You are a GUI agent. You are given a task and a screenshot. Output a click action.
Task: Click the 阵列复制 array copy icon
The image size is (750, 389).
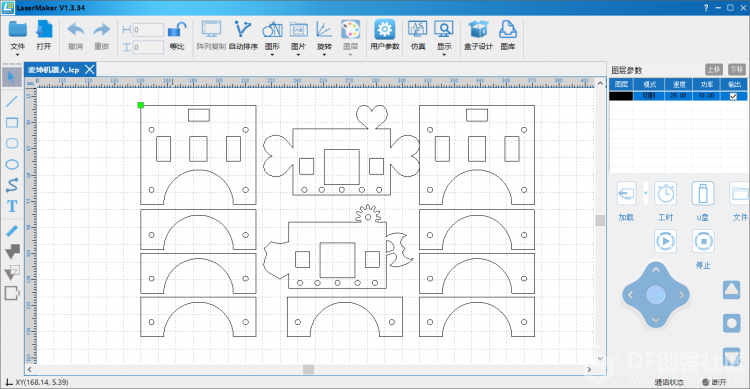pyautogui.click(x=211, y=30)
